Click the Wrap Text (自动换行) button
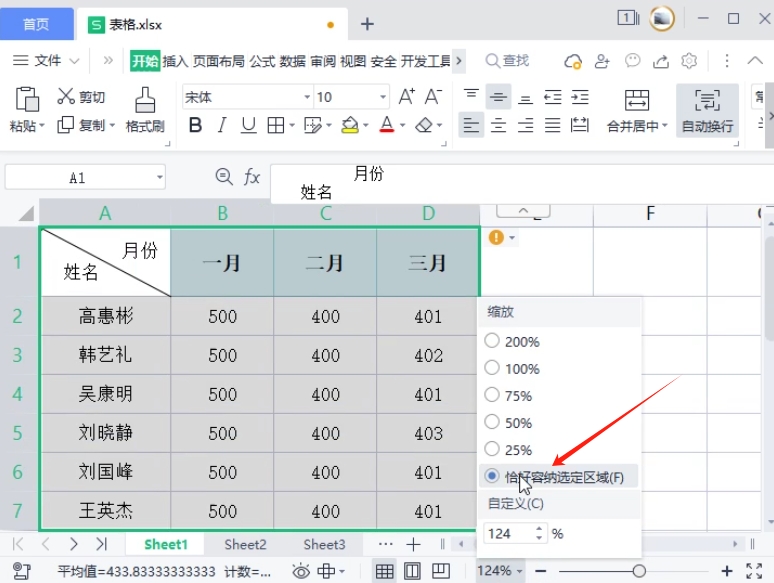 coord(707,100)
